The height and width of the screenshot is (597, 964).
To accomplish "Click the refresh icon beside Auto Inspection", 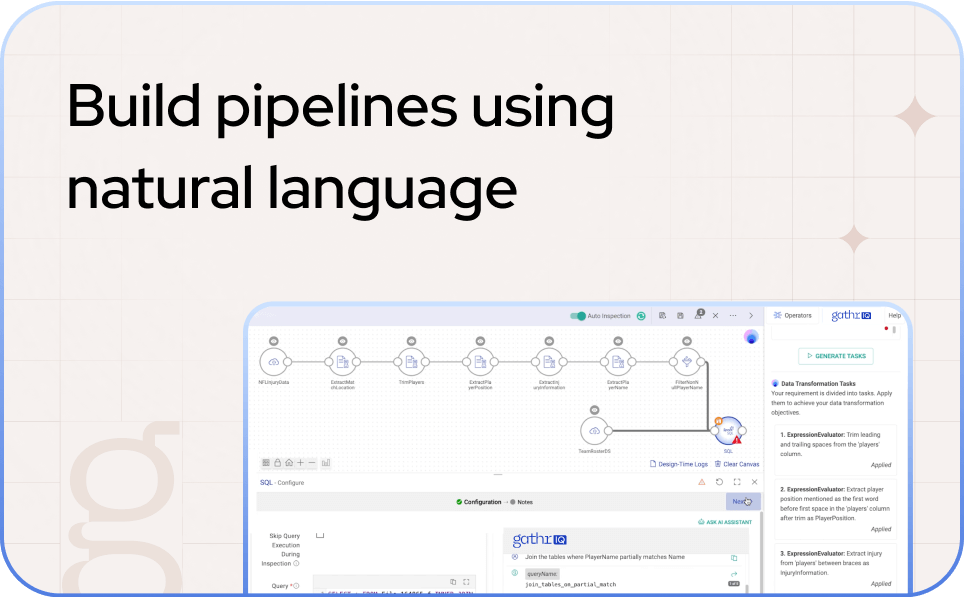I will click(x=641, y=316).
